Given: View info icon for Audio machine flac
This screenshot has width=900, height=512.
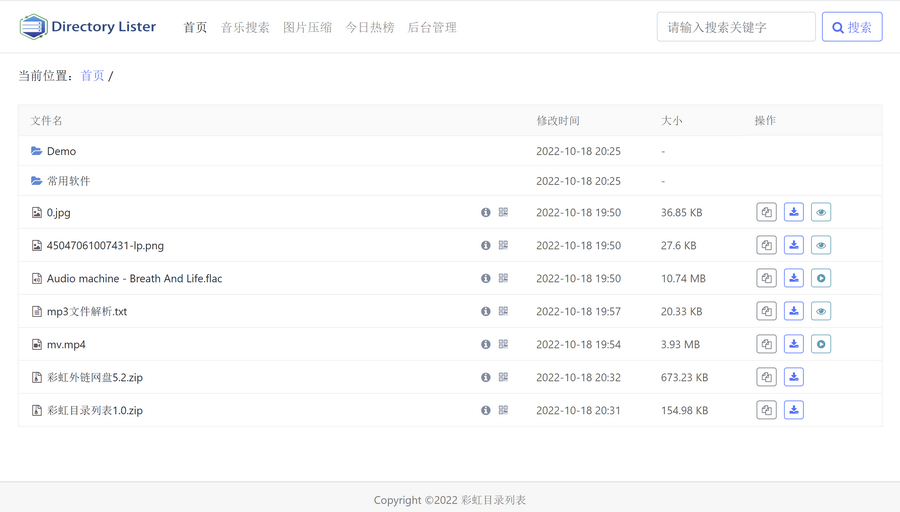Looking at the screenshot, I should (x=486, y=278).
